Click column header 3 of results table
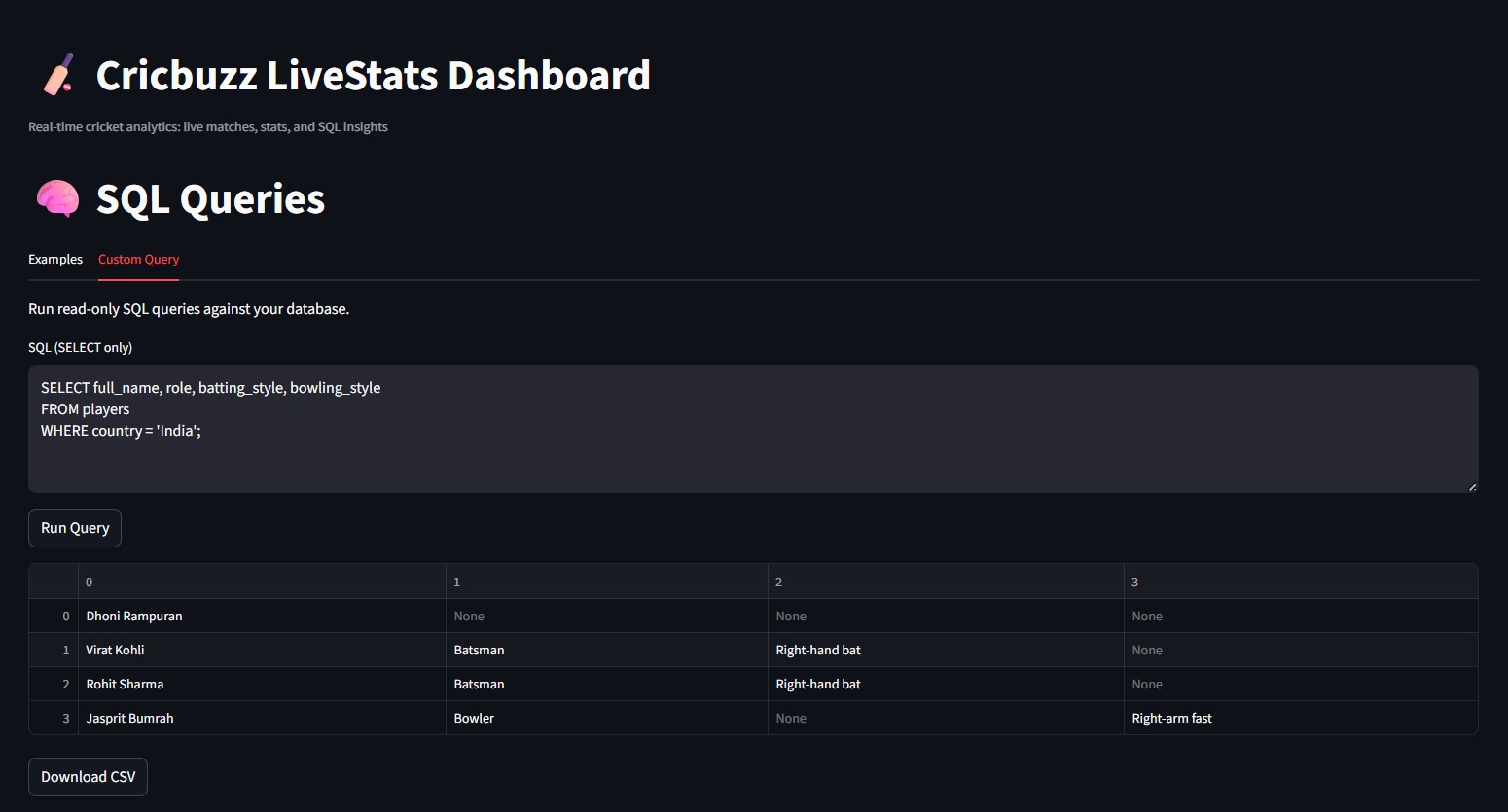 click(x=1301, y=582)
